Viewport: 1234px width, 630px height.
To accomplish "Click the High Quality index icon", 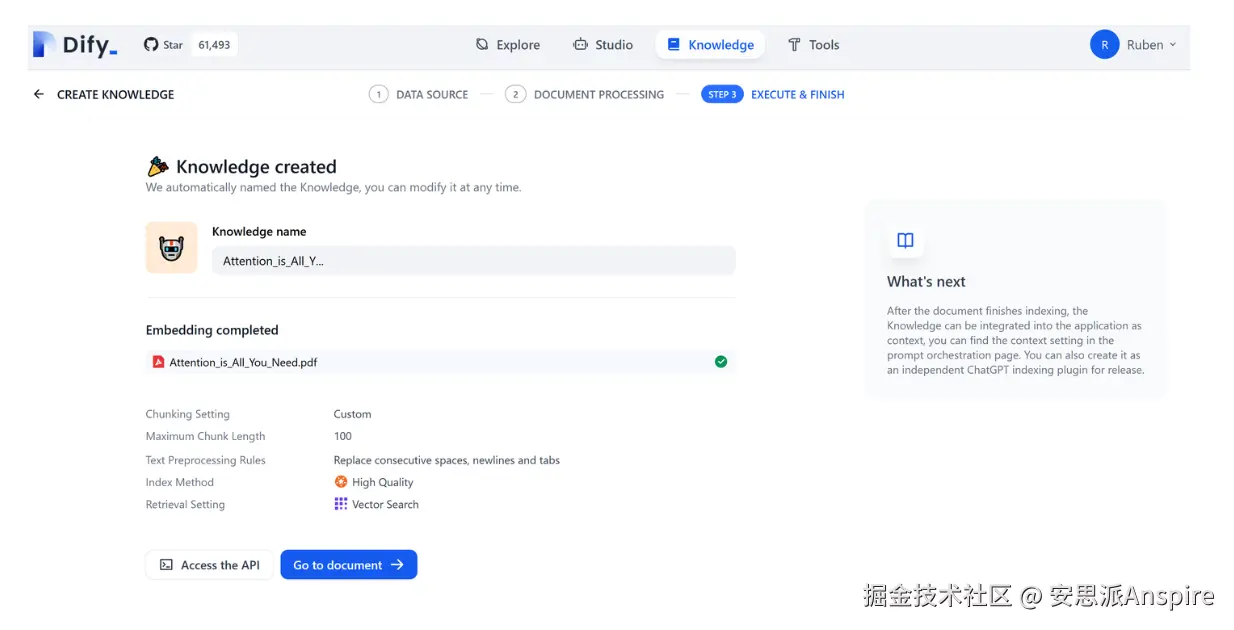I will [x=340, y=482].
